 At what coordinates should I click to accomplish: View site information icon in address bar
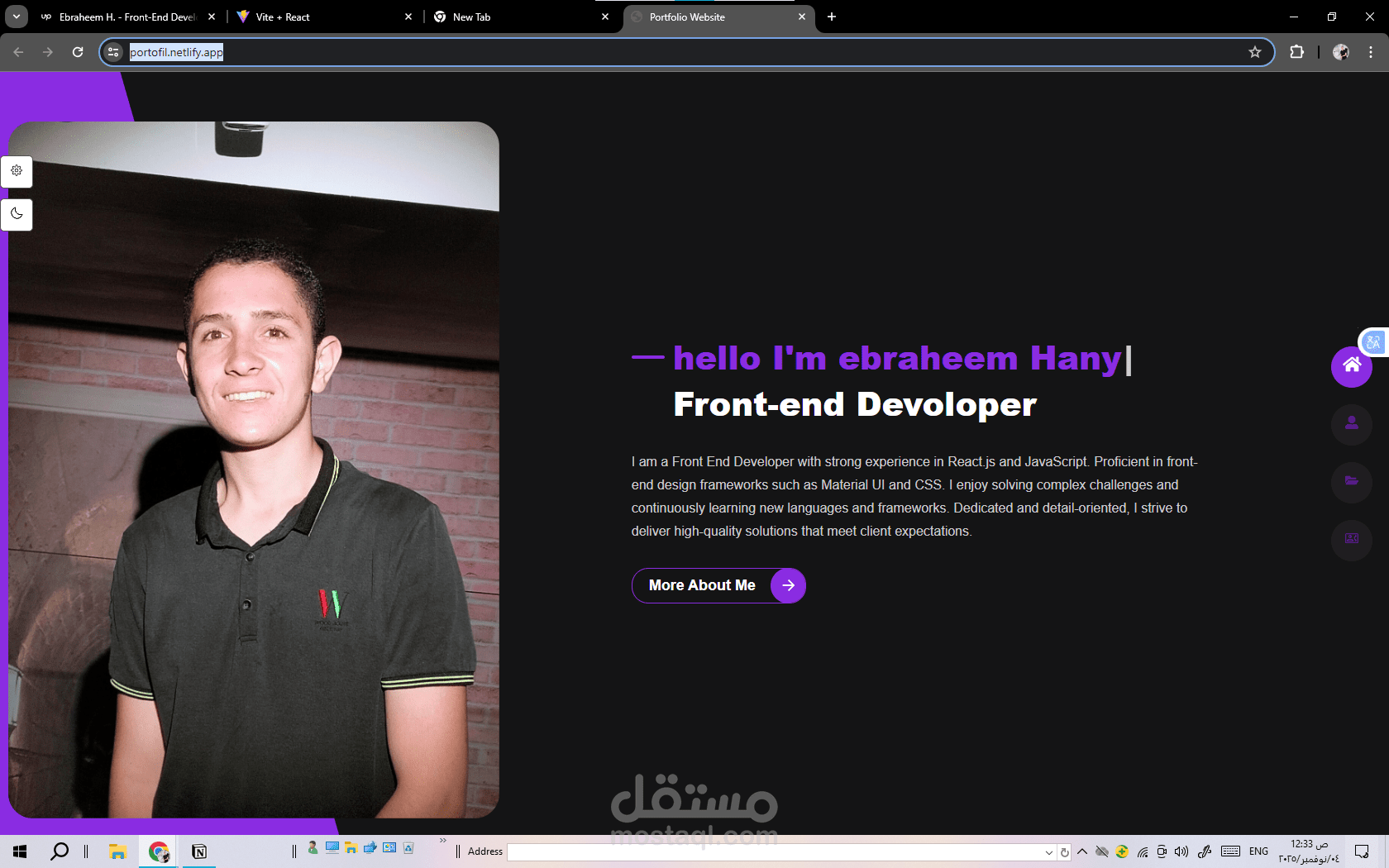coord(114,52)
